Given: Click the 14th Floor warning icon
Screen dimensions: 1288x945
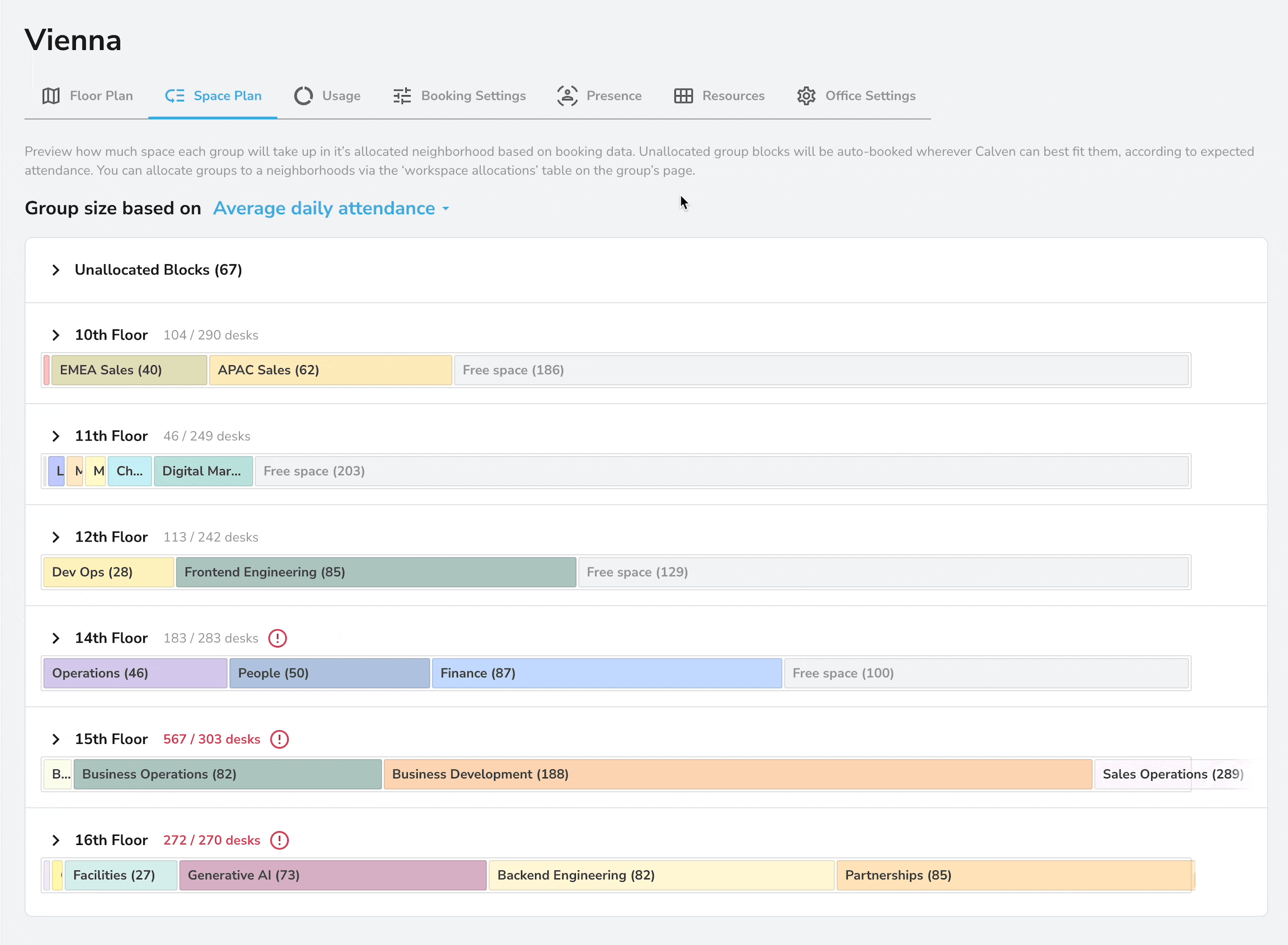Looking at the screenshot, I should [x=277, y=638].
